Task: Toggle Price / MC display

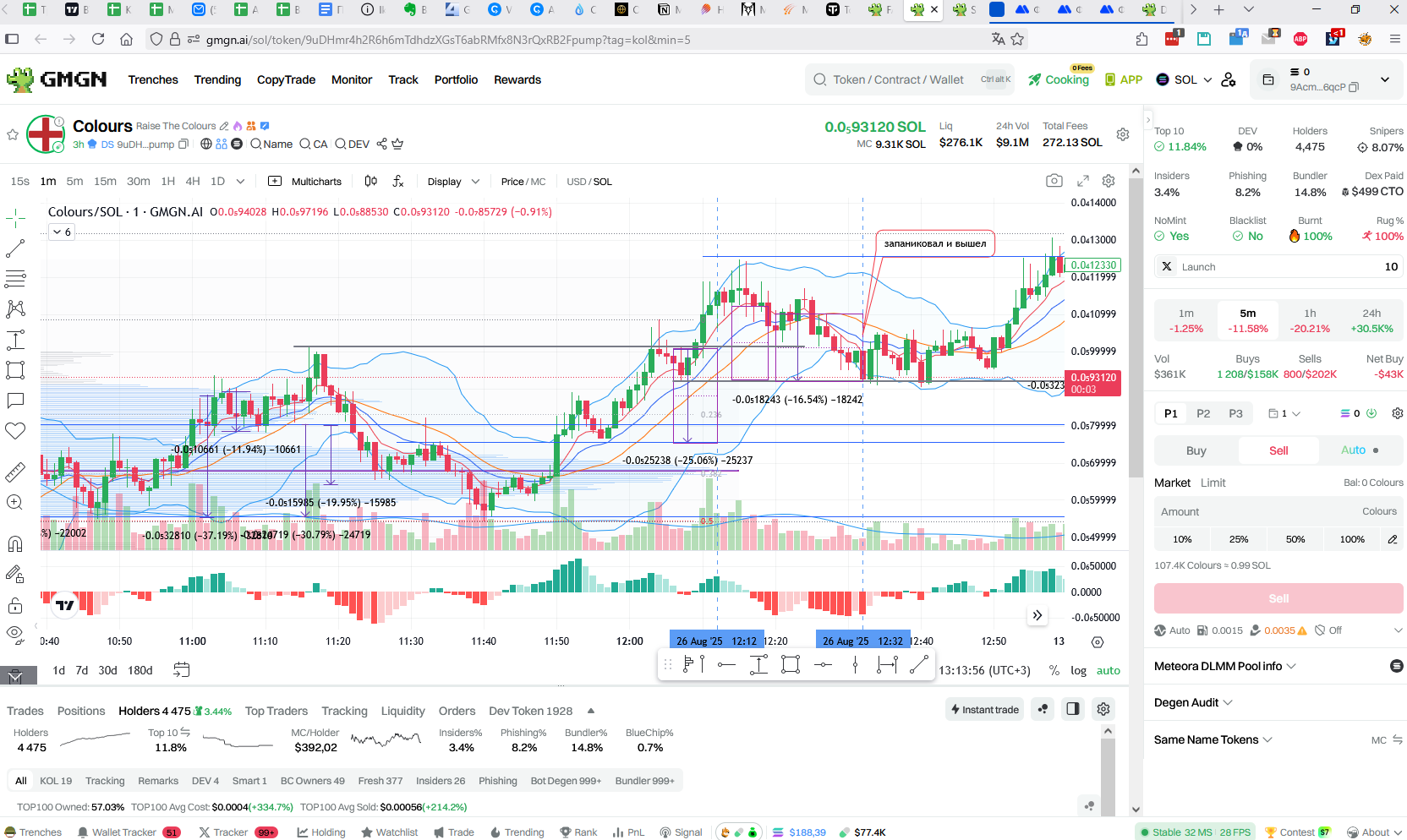Action: 523,182
